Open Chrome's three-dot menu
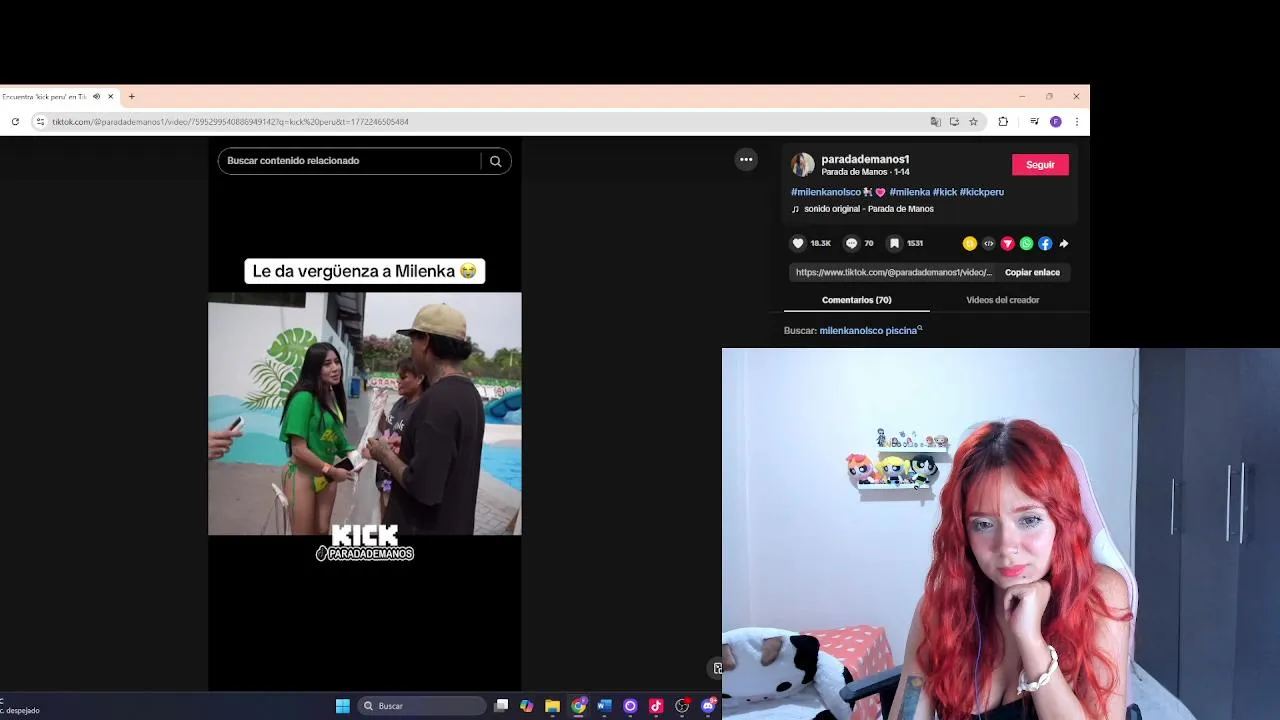 point(1076,122)
